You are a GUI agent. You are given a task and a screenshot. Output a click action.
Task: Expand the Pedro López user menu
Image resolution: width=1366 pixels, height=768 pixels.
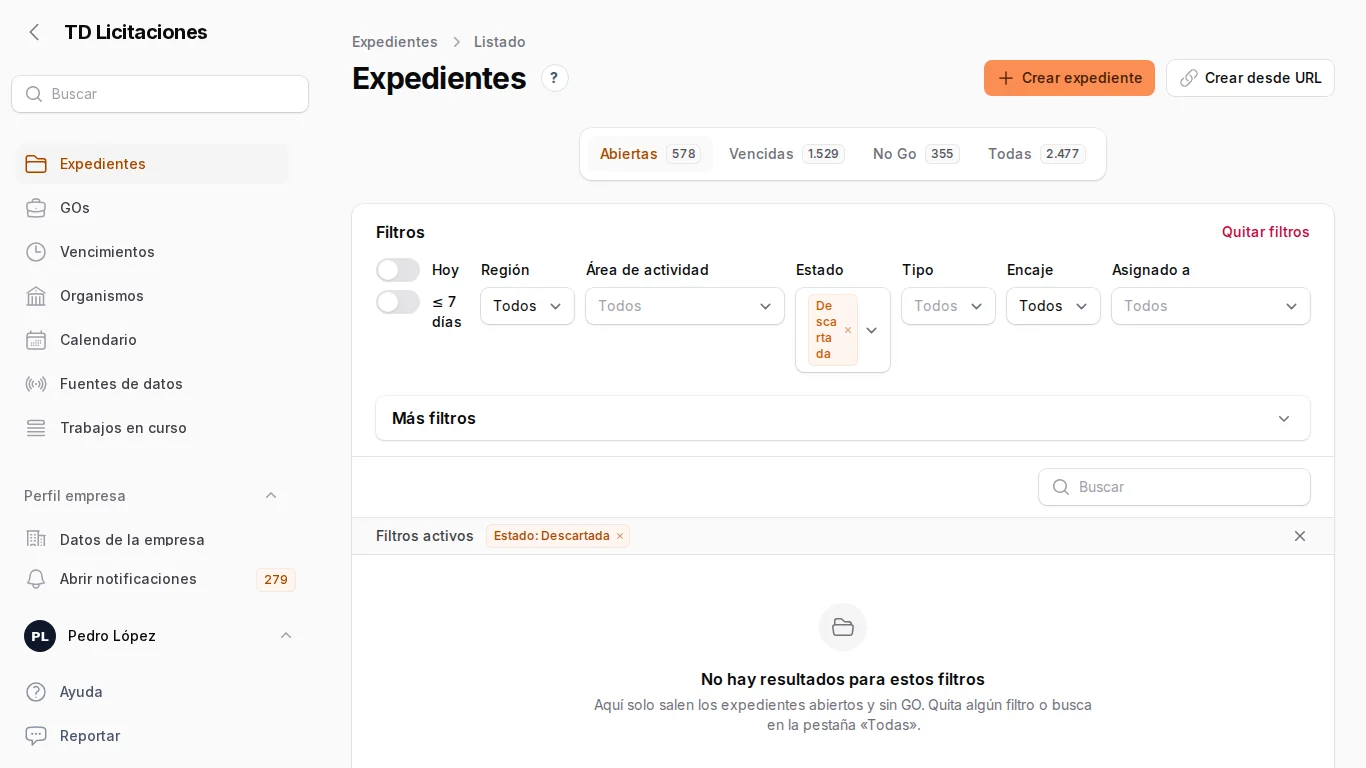(x=286, y=636)
